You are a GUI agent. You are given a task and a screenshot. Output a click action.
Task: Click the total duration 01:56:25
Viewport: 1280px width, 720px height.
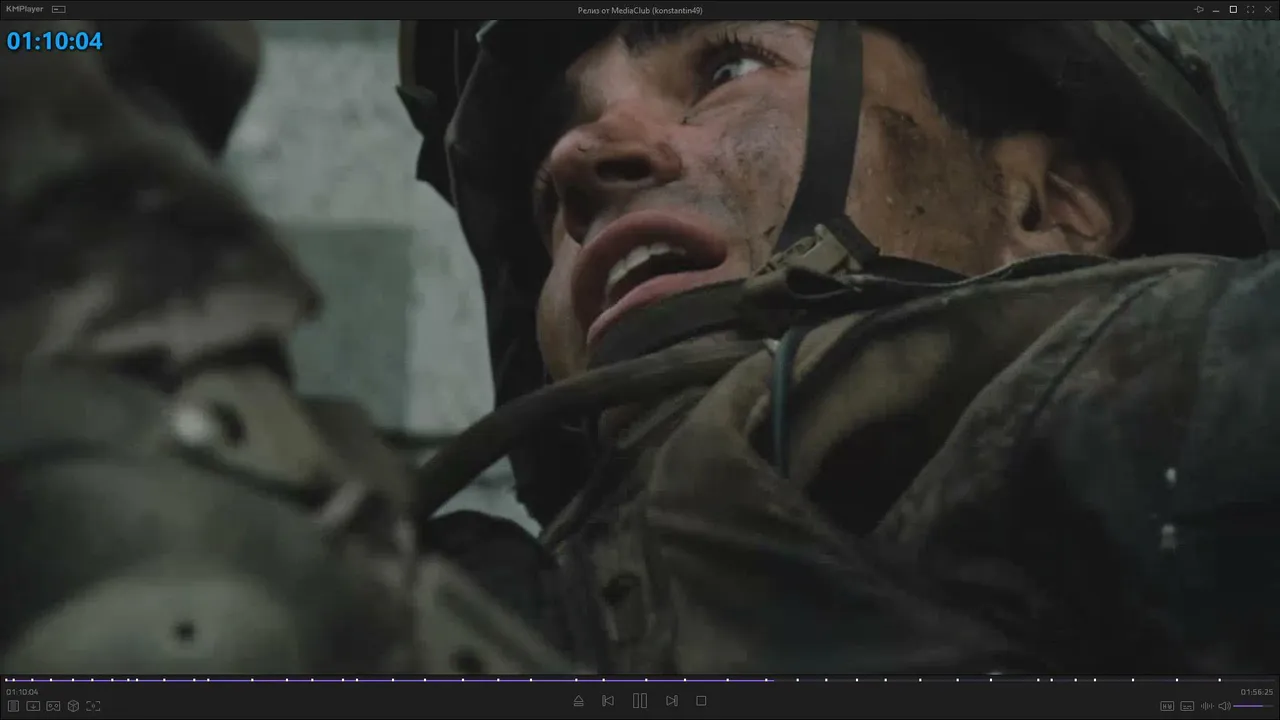pos(1257,692)
